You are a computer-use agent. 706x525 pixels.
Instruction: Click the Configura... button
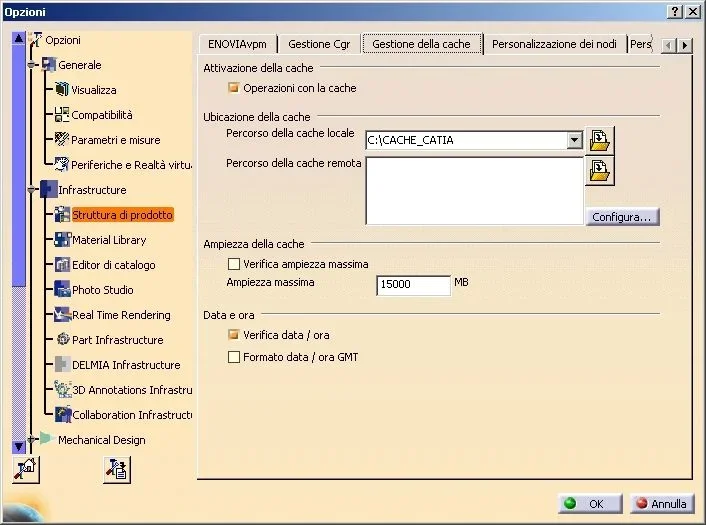tap(622, 217)
